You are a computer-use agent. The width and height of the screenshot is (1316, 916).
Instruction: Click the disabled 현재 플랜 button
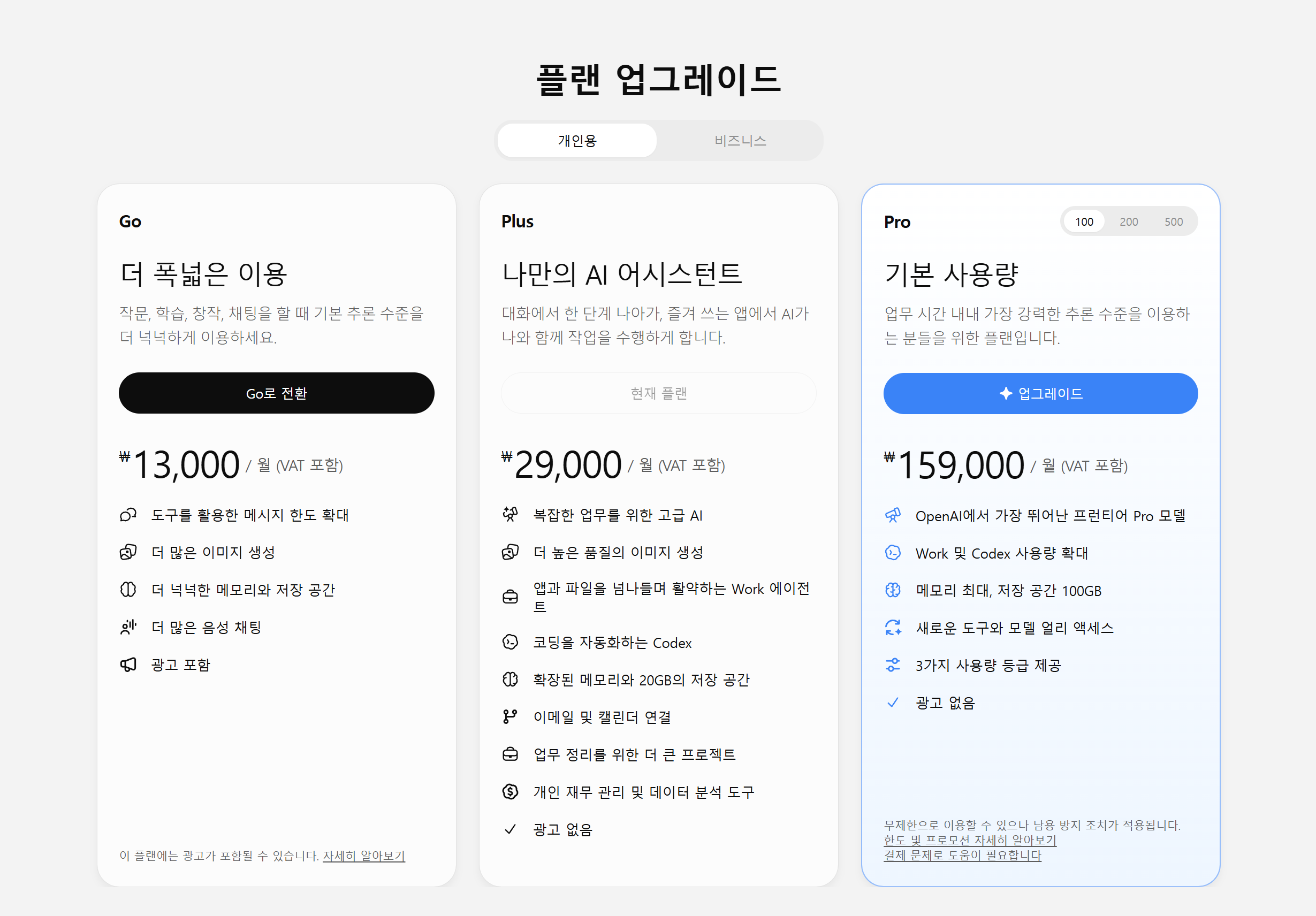point(659,393)
